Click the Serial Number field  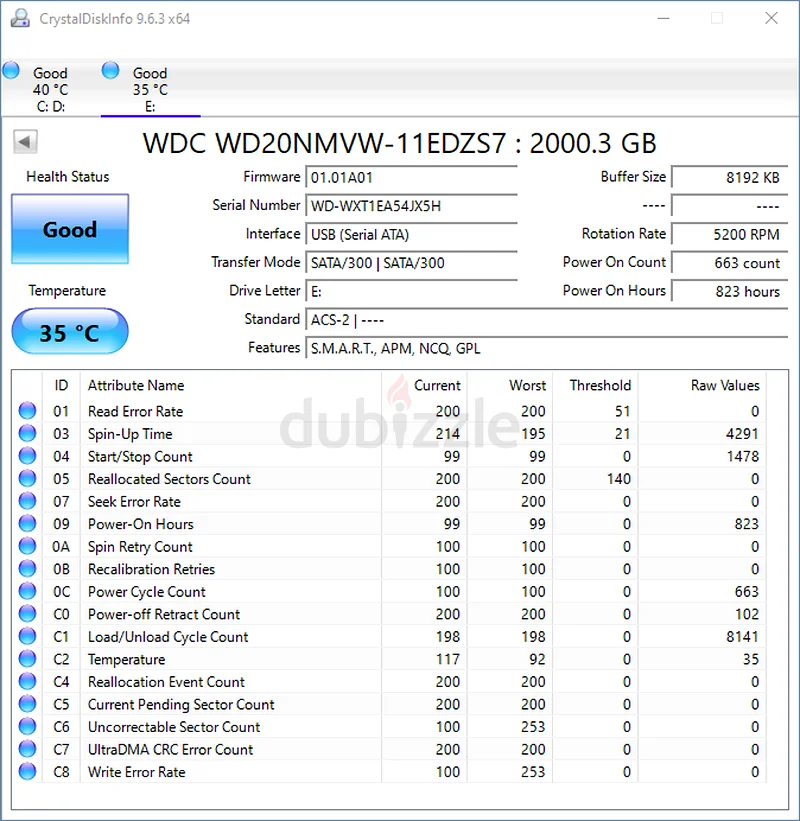pos(412,206)
